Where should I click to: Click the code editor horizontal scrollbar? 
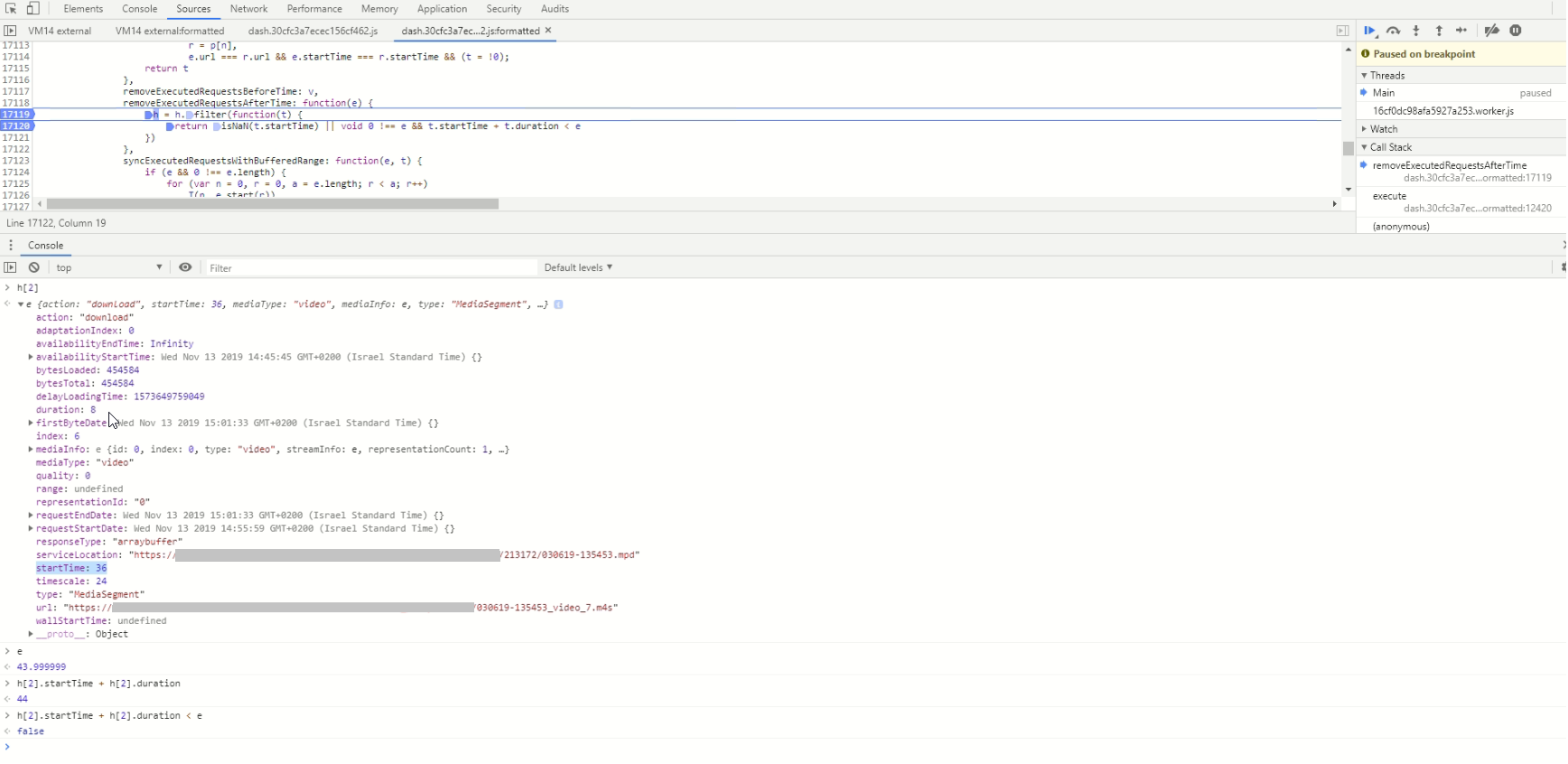click(x=273, y=204)
